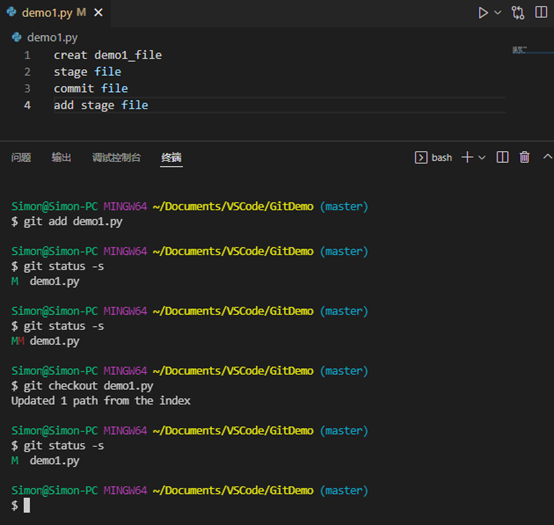This screenshot has width=554, height=525.
Task: Kill terminal with trash can icon
Action: click(524, 157)
